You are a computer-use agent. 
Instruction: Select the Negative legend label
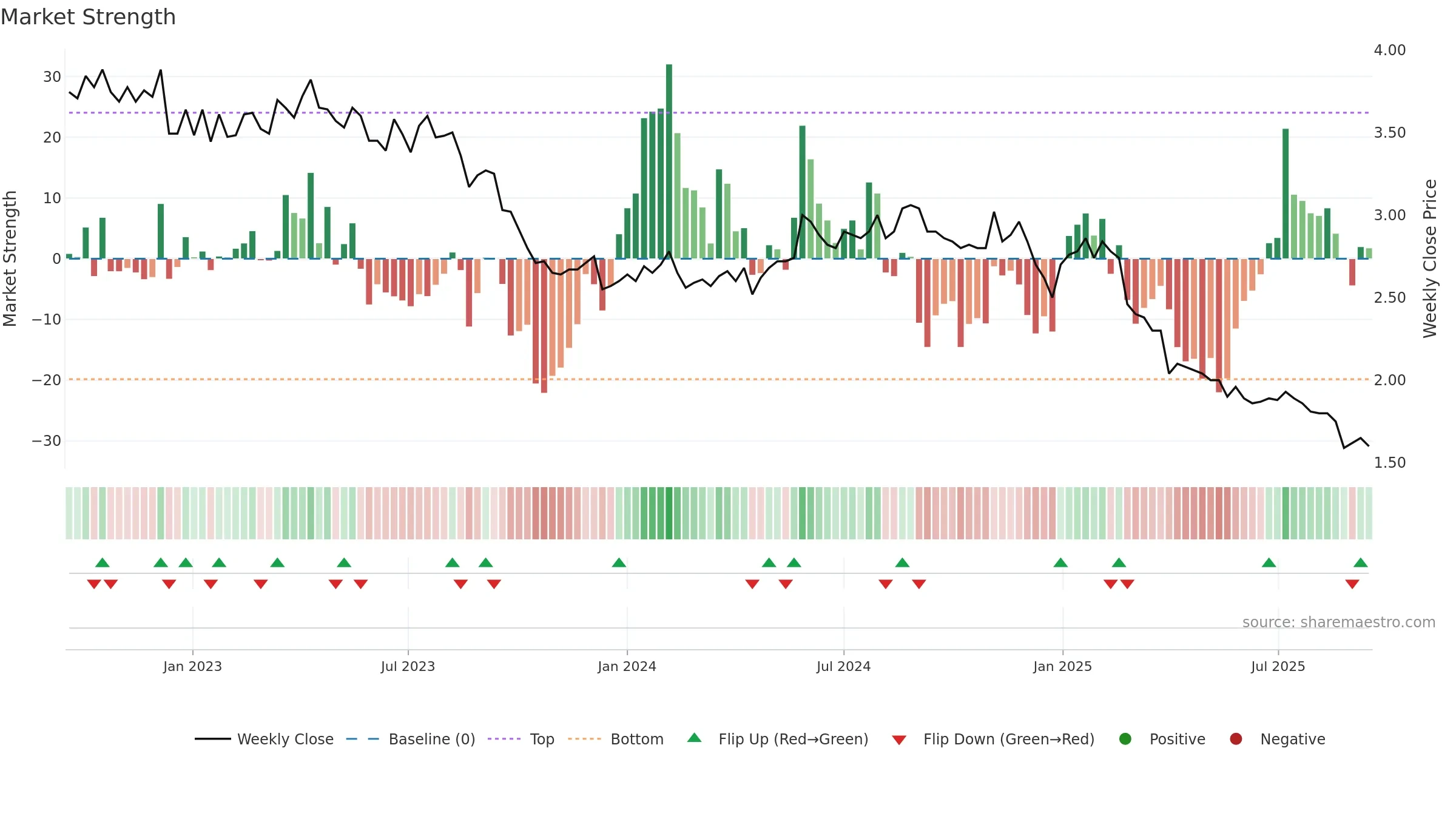point(1293,739)
